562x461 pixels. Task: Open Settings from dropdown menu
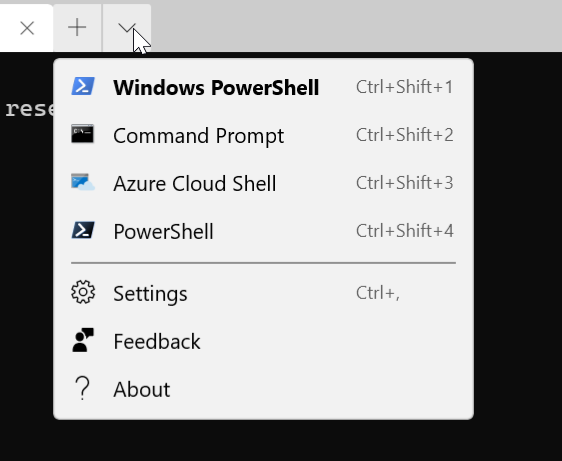[263, 293]
